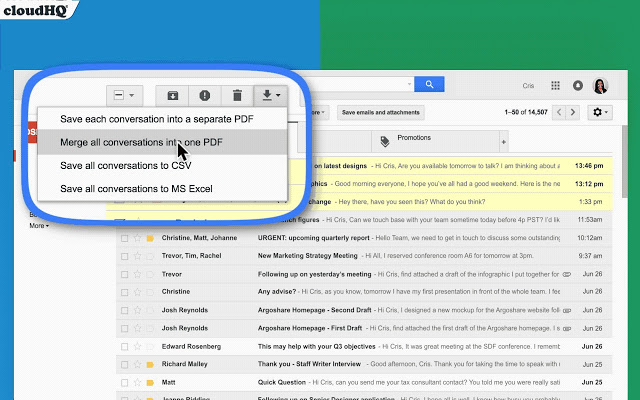Click the inbox vertical scrollbar
The height and width of the screenshot is (400, 640).
coord(624,162)
